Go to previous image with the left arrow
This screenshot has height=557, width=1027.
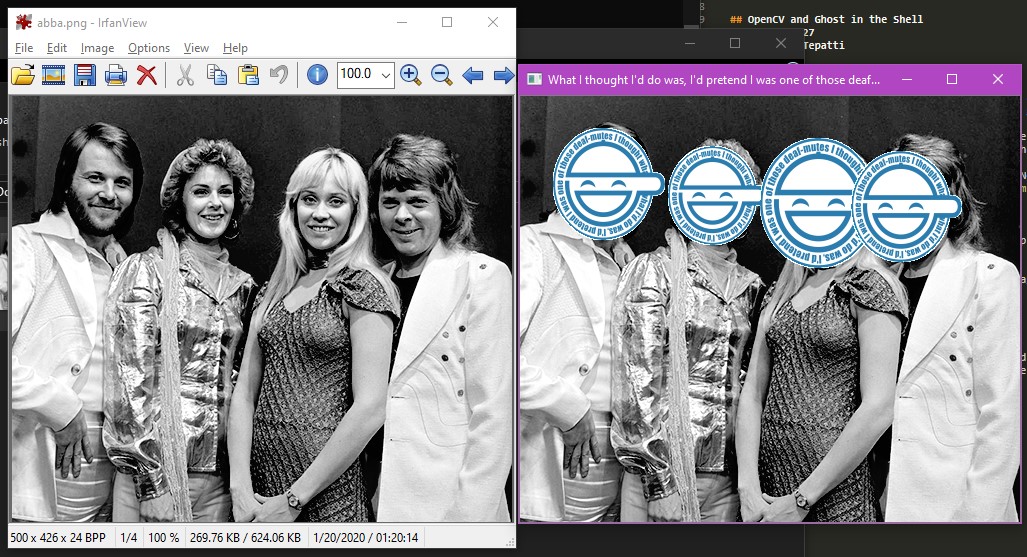[472, 75]
